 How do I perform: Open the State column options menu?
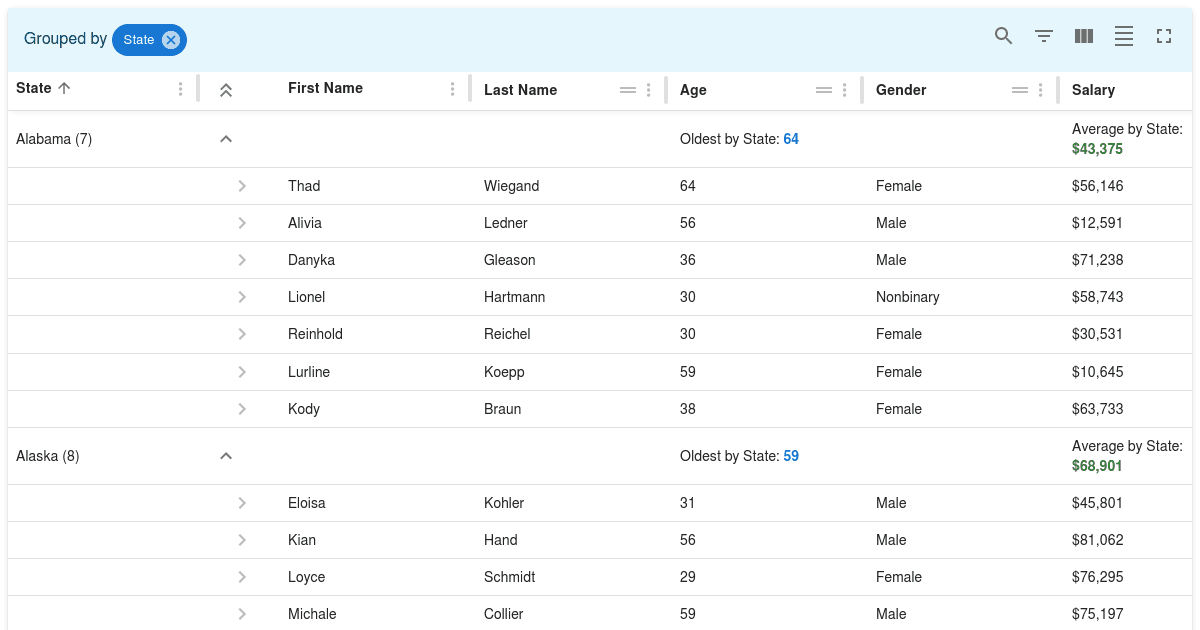coord(181,89)
